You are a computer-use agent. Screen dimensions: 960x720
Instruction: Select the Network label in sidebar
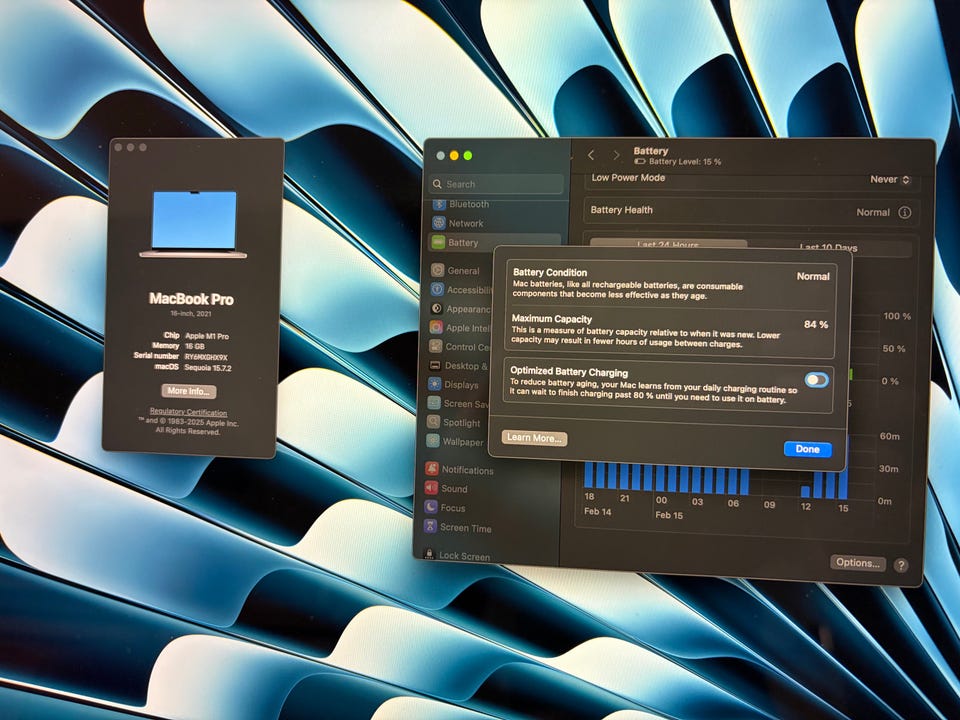tap(466, 223)
